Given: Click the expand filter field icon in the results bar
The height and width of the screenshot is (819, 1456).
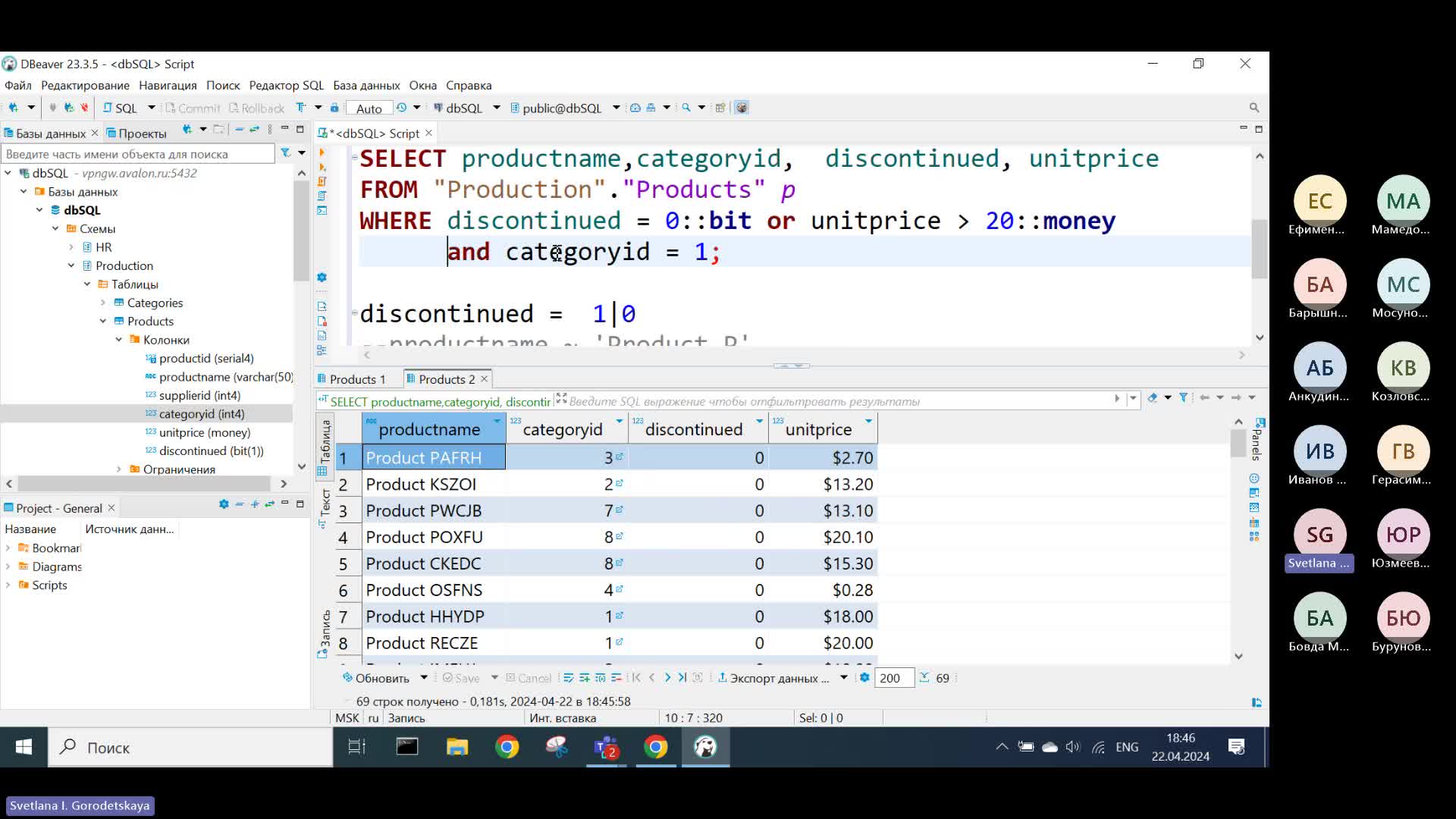Looking at the screenshot, I should click(561, 397).
